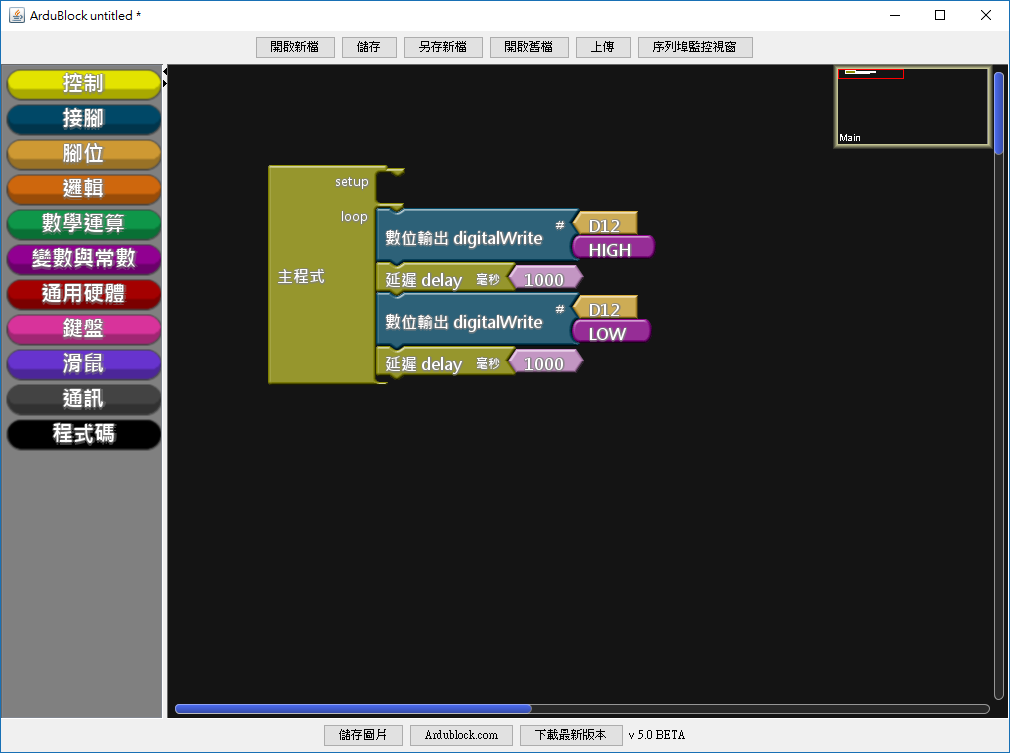
Task: Open the 控制 block category
Action: [84, 84]
